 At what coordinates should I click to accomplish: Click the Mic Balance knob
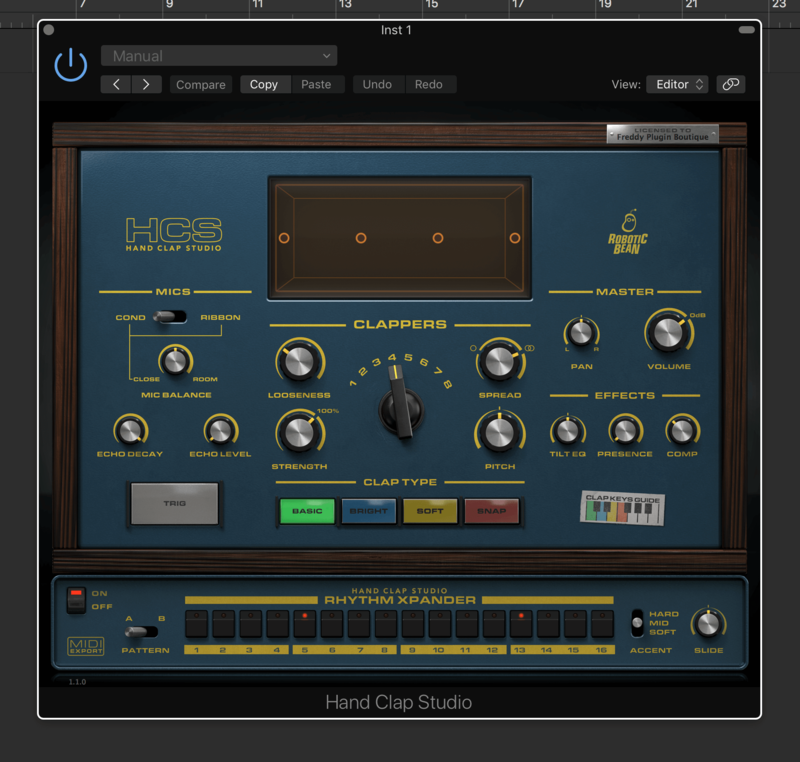[x=175, y=361]
